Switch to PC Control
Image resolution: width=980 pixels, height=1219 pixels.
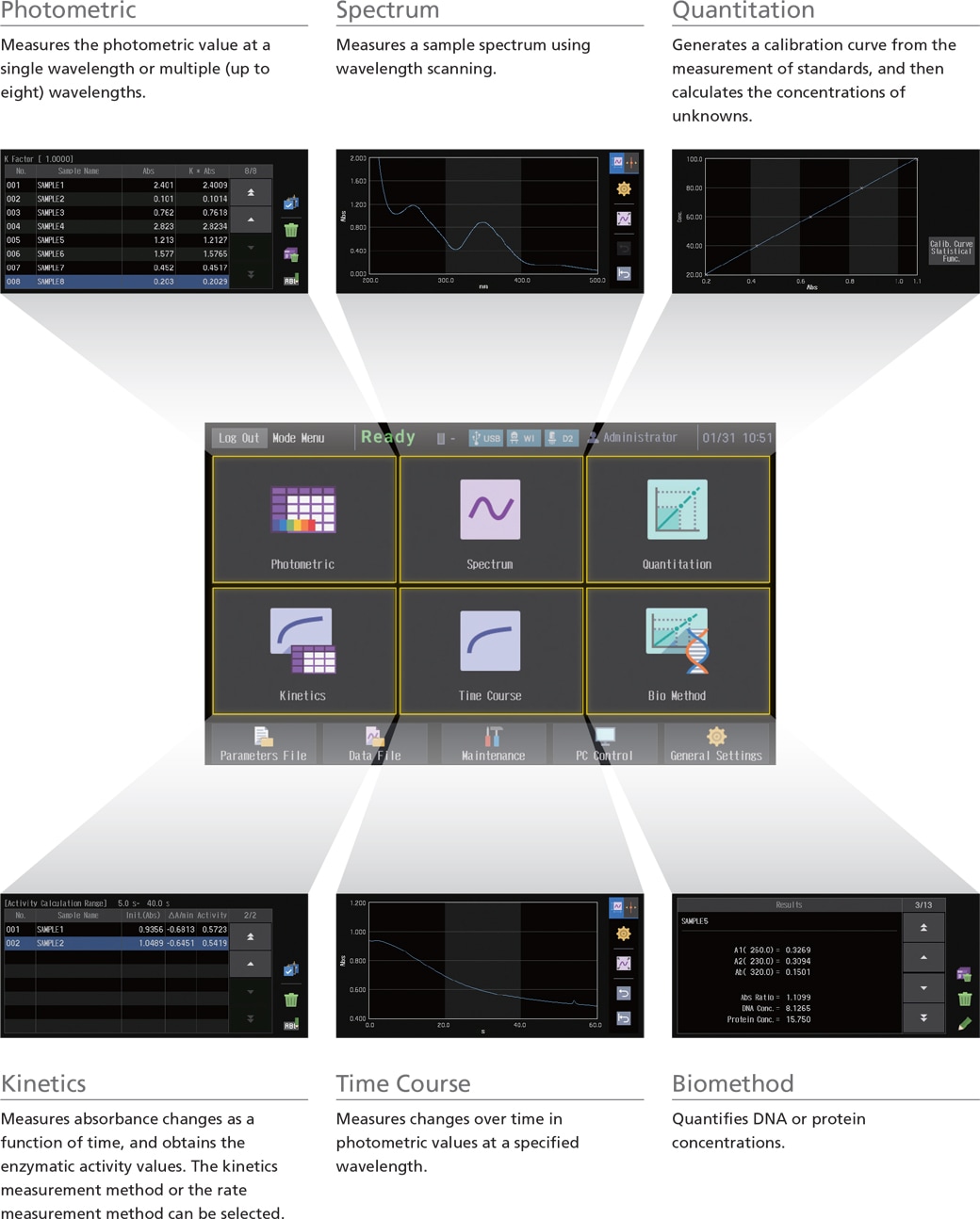coord(604,744)
